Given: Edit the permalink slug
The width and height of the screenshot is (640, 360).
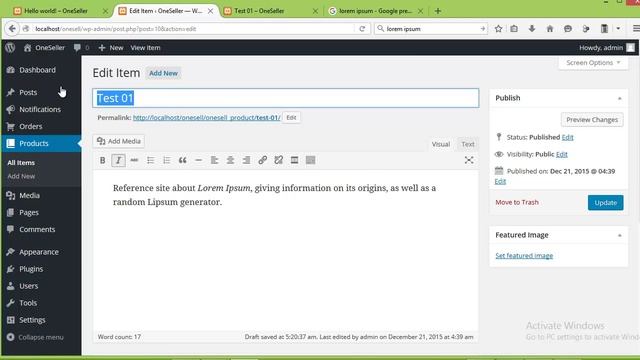Looking at the screenshot, I should coord(291,118).
